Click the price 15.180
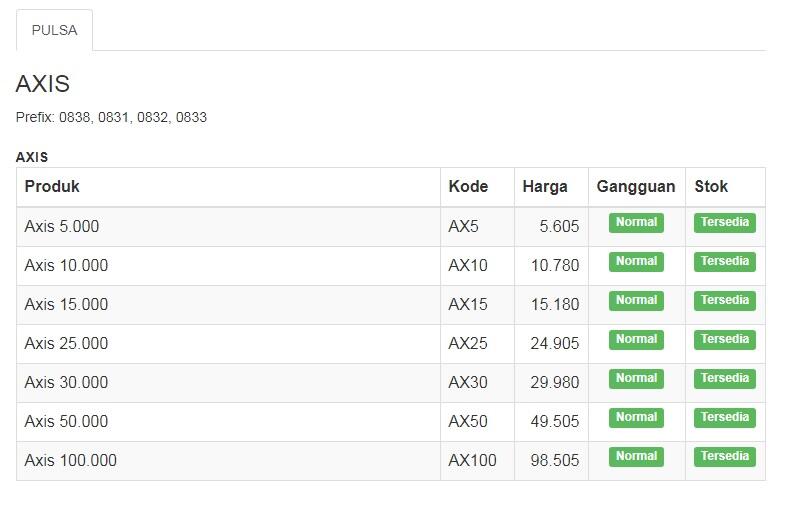 [x=555, y=305]
